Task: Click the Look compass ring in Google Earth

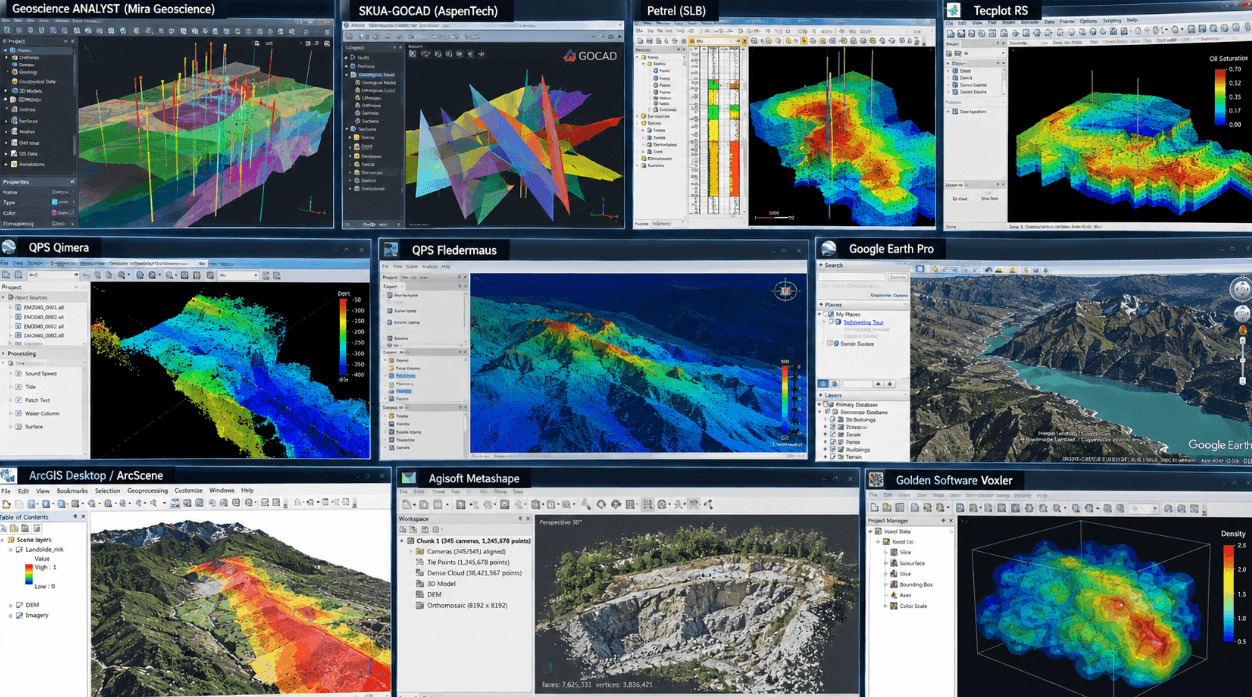Action: pyautogui.click(x=1241, y=289)
